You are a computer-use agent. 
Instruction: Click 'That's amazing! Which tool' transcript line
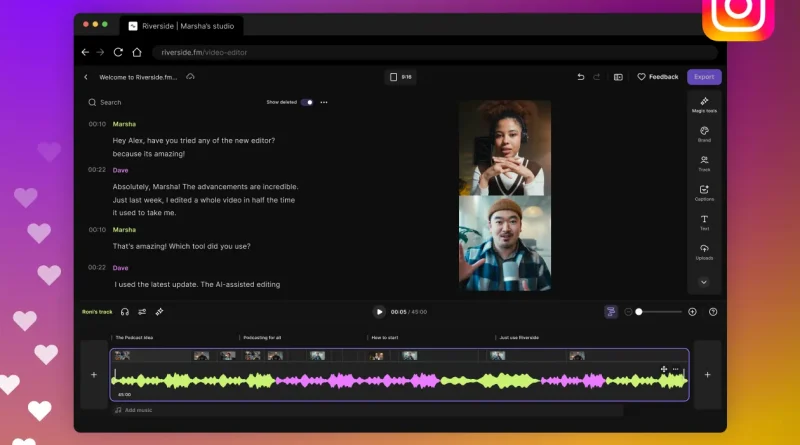(182, 246)
